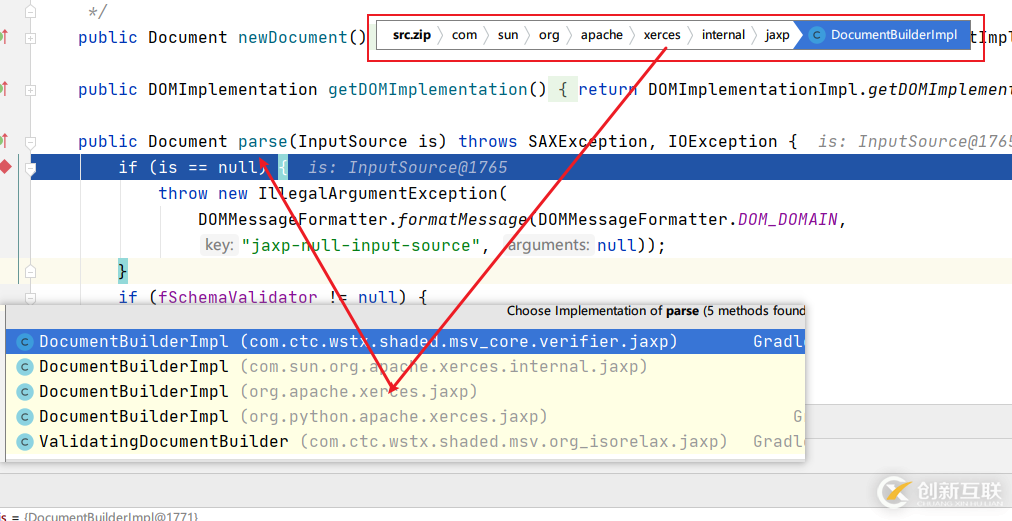Viewport: 1012px width, 521px height.
Task: Click the xerces breadcrumb segment
Action: coord(662,35)
